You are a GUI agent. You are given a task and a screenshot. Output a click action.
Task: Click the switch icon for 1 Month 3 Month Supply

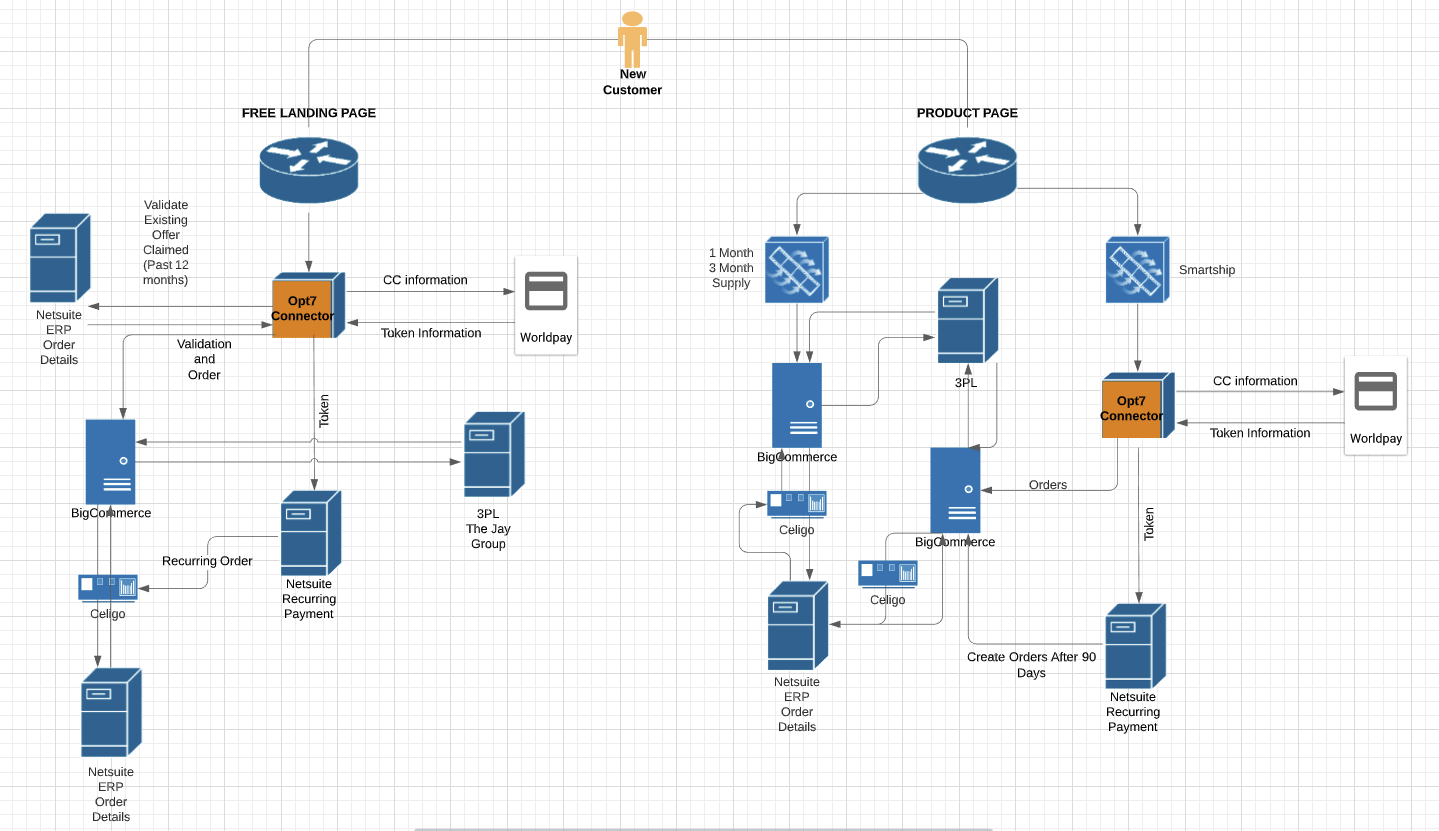tap(797, 270)
